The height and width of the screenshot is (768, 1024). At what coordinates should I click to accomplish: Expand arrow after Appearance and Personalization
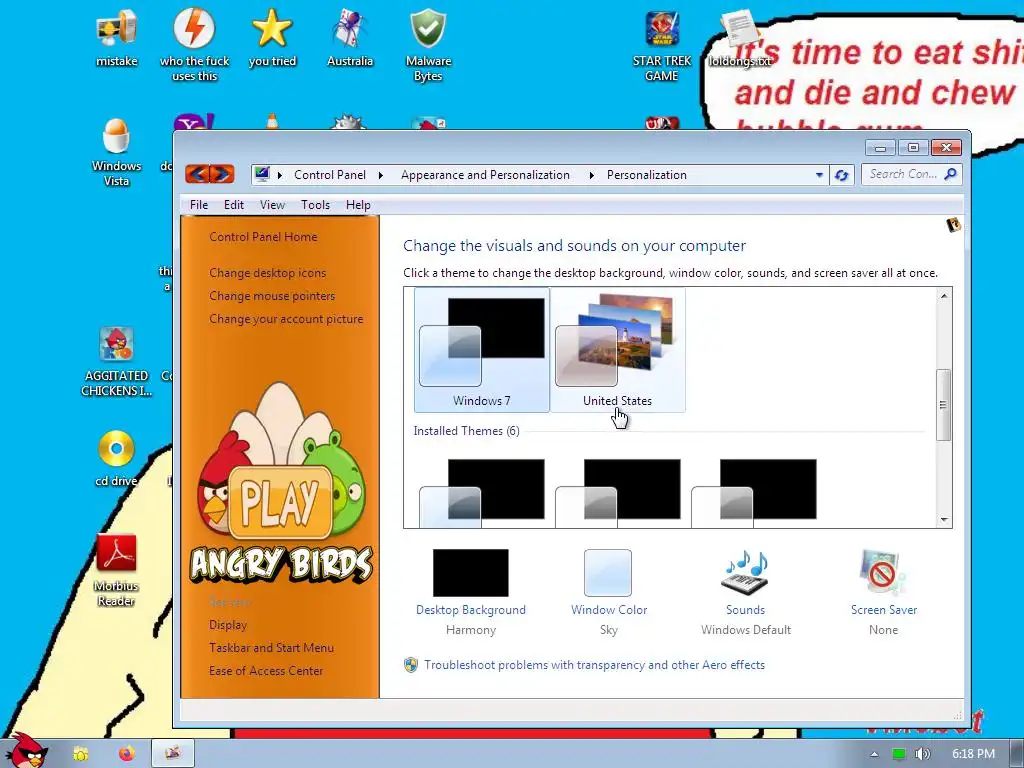(x=591, y=175)
